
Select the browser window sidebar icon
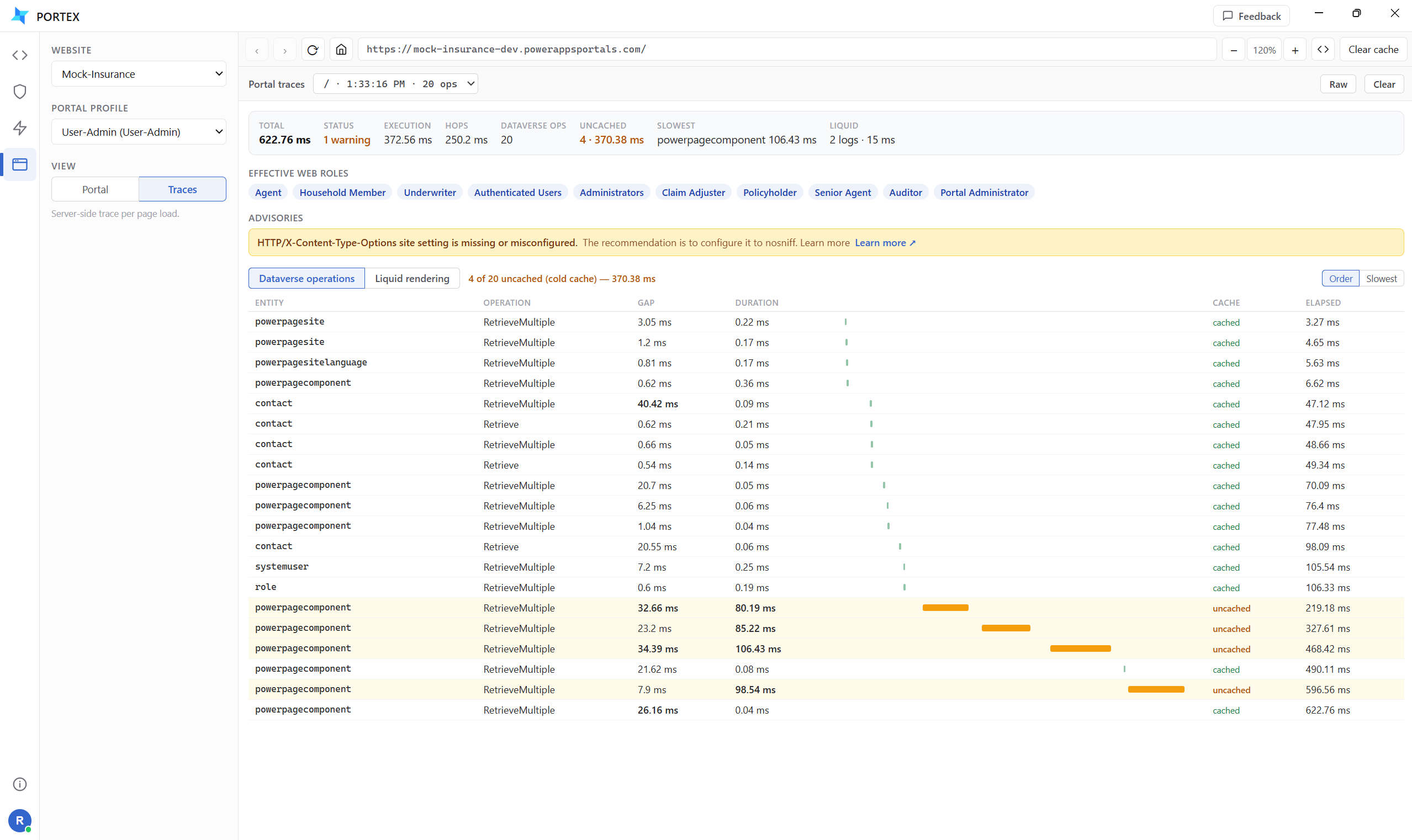pyautogui.click(x=20, y=164)
